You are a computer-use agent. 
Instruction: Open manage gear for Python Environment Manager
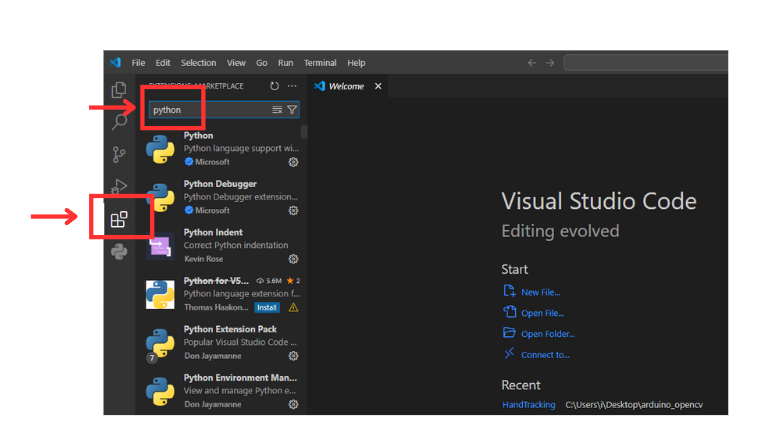pyautogui.click(x=293, y=404)
